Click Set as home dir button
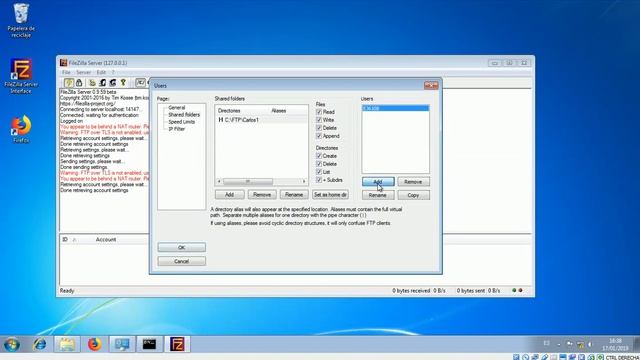 tap(330, 195)
